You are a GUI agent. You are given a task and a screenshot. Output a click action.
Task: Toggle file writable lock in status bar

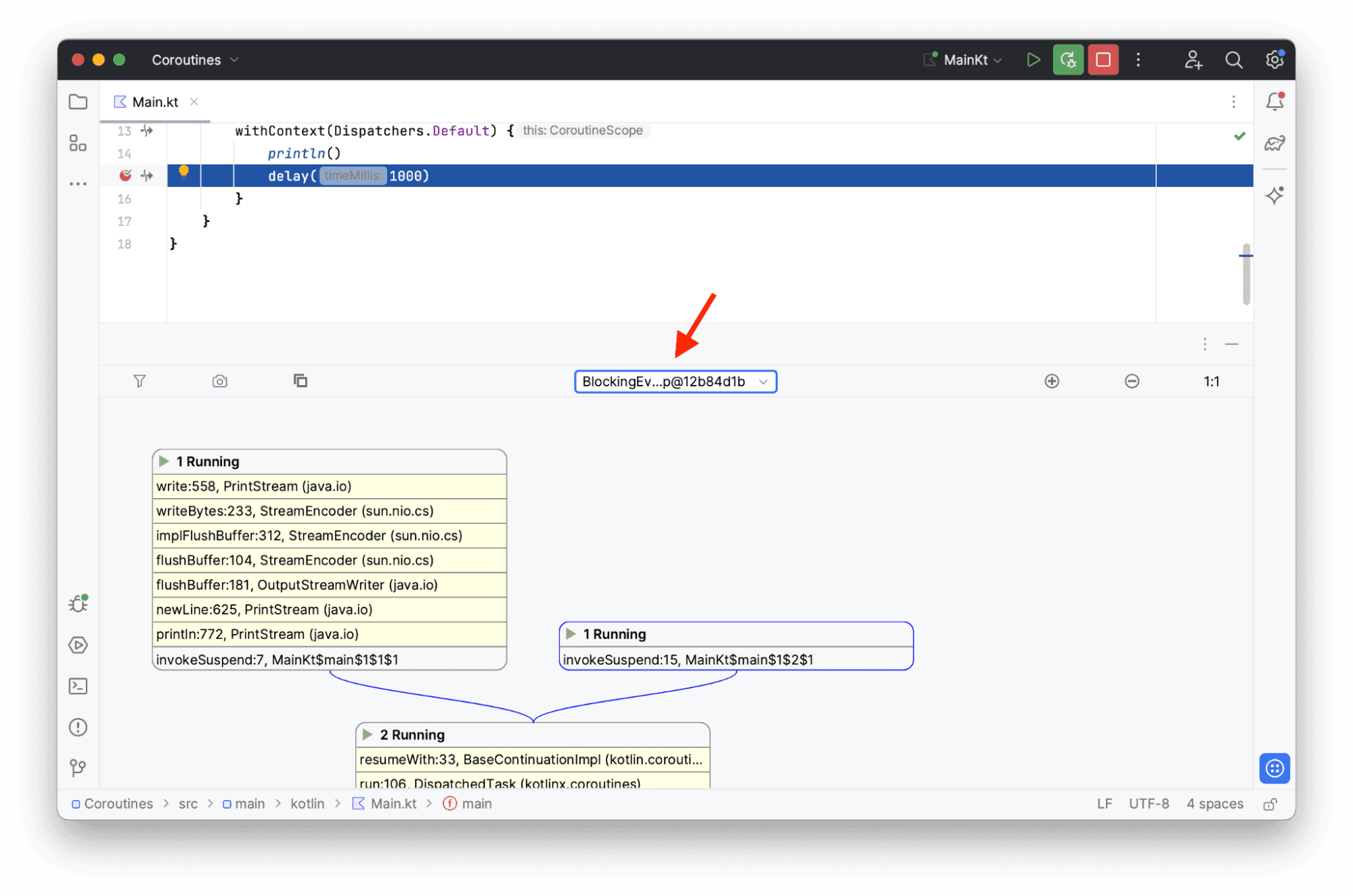click(1270, 803)
